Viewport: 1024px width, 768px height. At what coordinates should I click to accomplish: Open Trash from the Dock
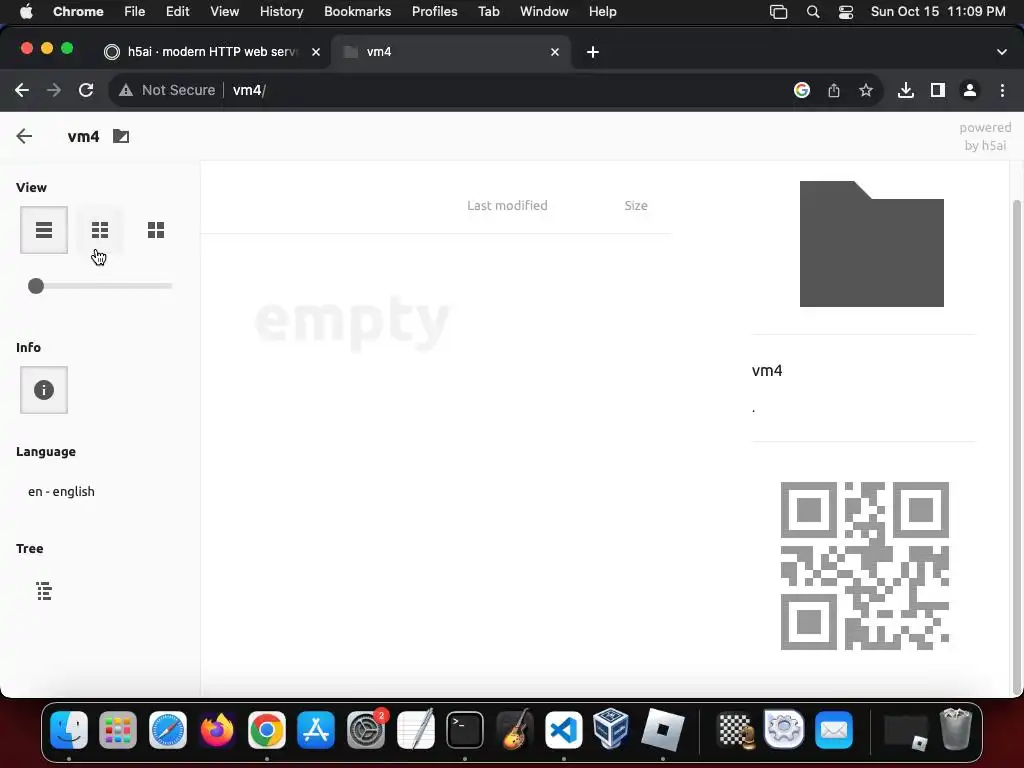point(956,729)
